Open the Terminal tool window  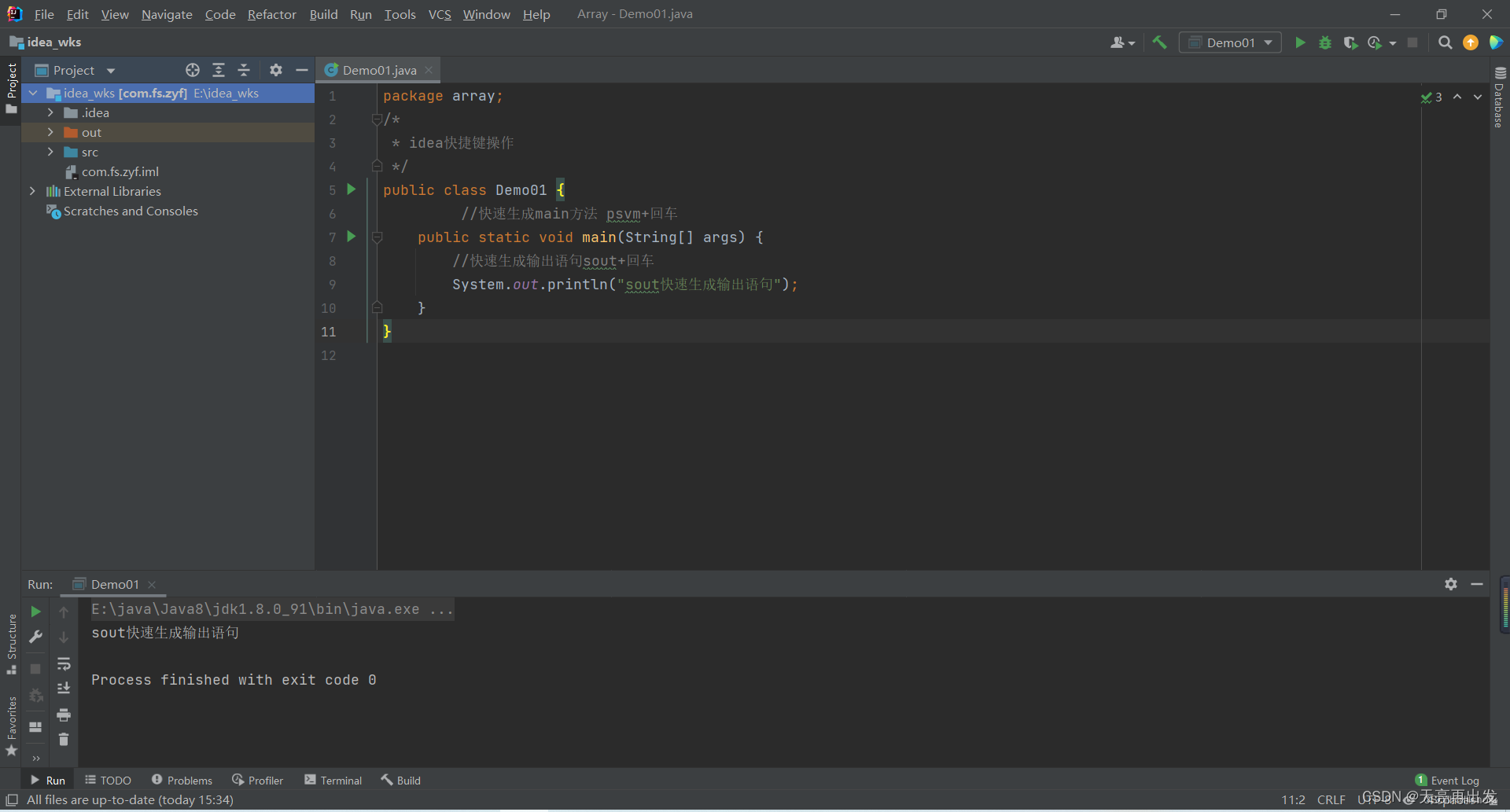[x=333, y=780]
